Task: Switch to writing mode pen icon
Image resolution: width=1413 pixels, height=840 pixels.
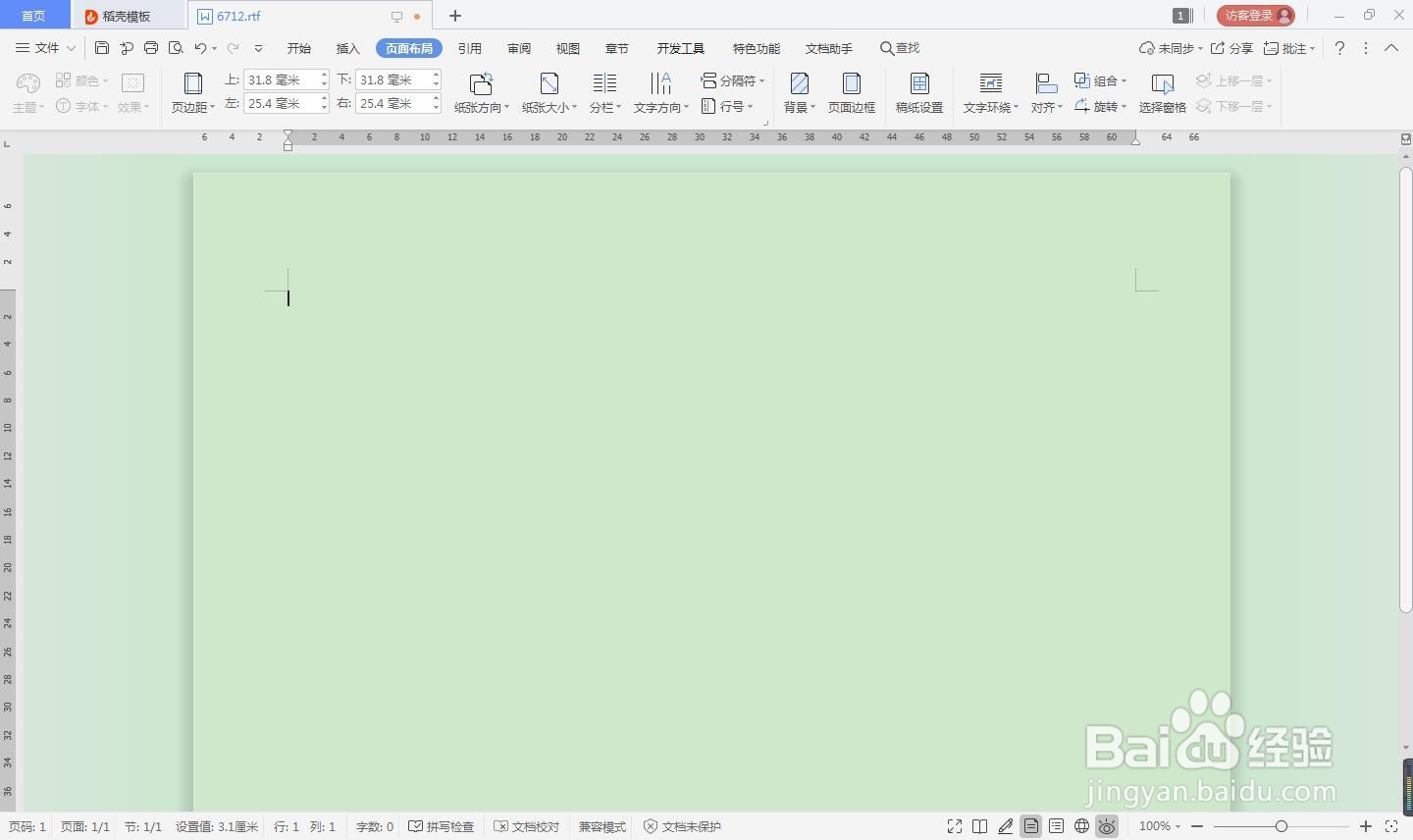Action: tap(1005, 826)
